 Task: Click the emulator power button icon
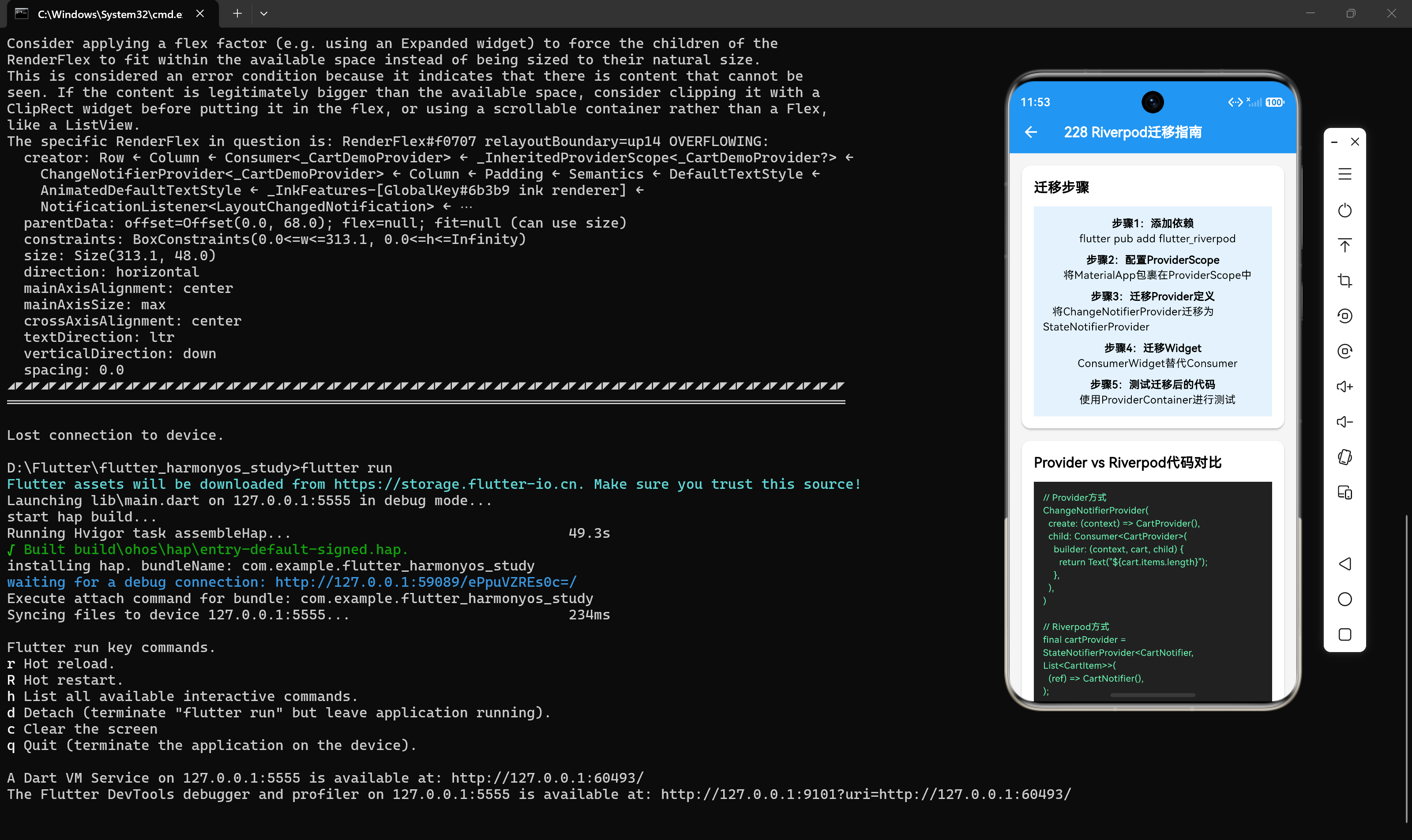click(1344, 210)
